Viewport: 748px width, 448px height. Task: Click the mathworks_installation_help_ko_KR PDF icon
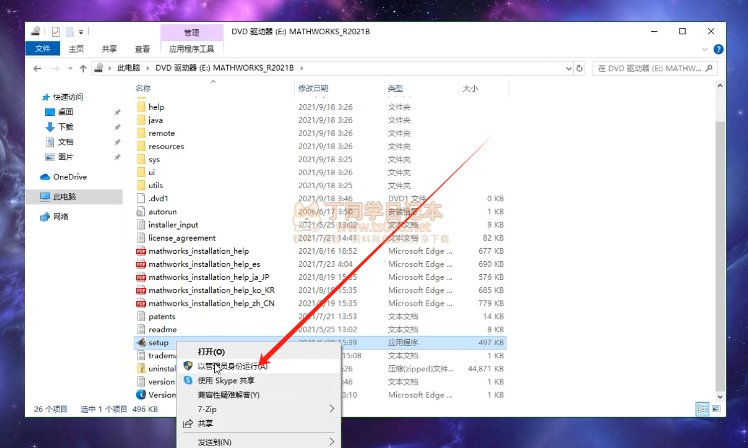[x=141, y=290]
